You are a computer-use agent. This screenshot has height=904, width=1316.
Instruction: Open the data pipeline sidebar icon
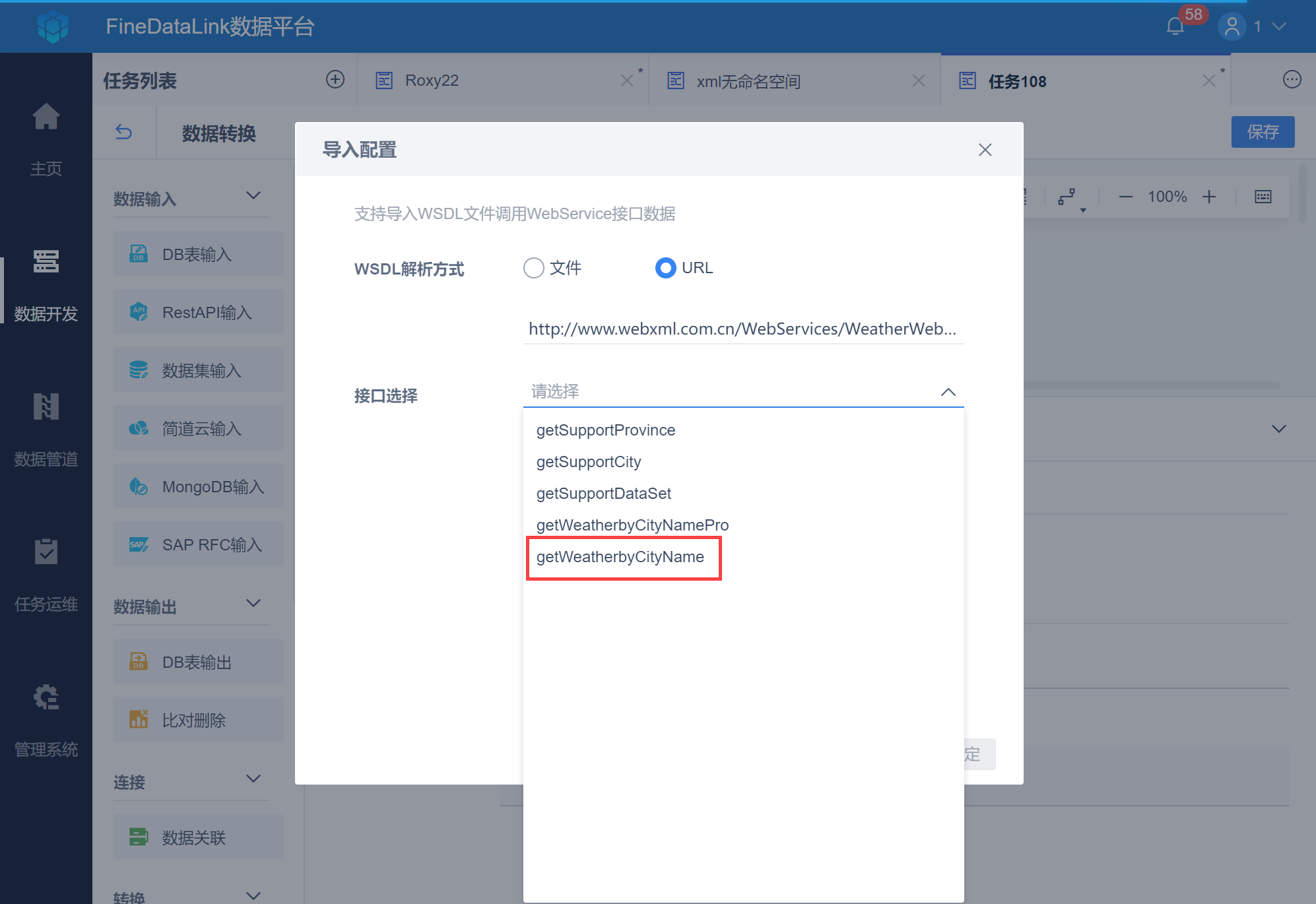click(x=46, y=406)
